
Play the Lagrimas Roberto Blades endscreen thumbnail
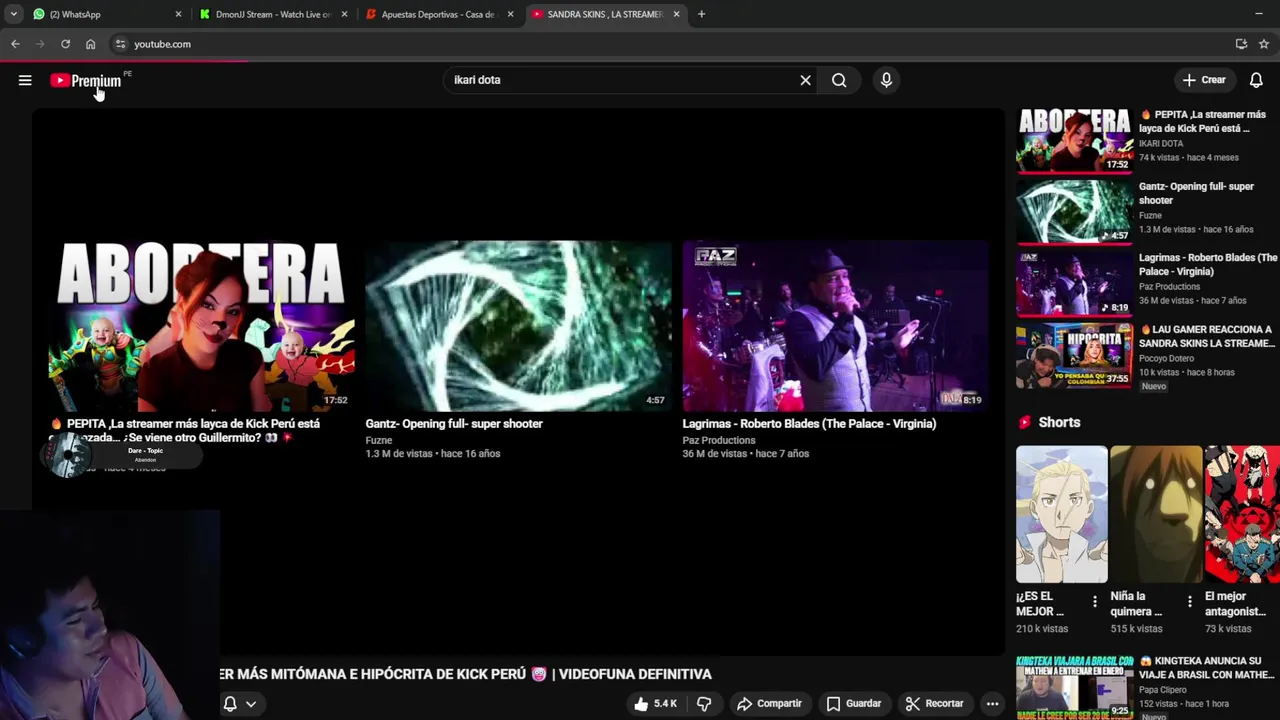pyautogui.click(x=835, y=326)
